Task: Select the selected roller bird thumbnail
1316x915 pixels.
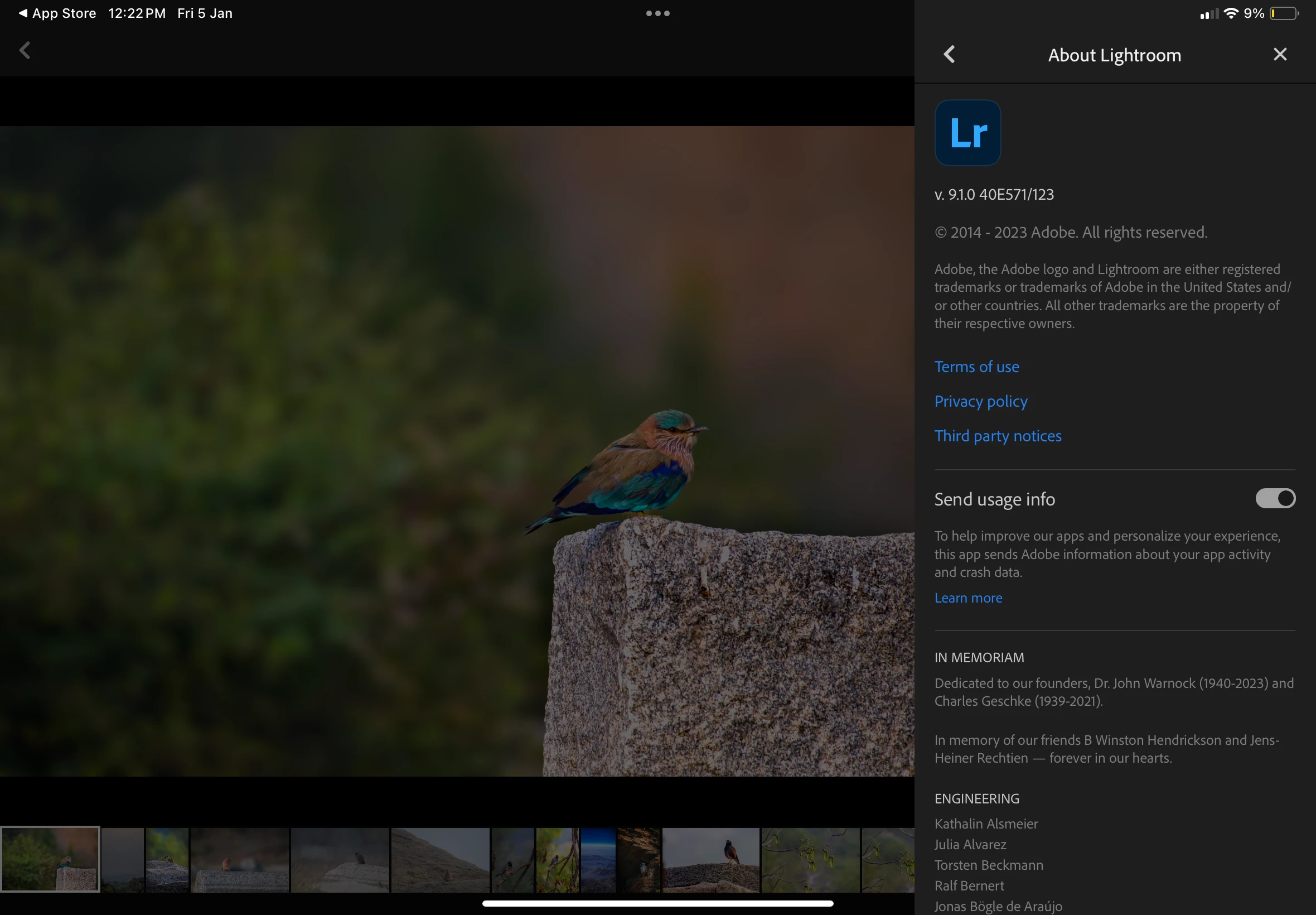Action: pos(50,859)
